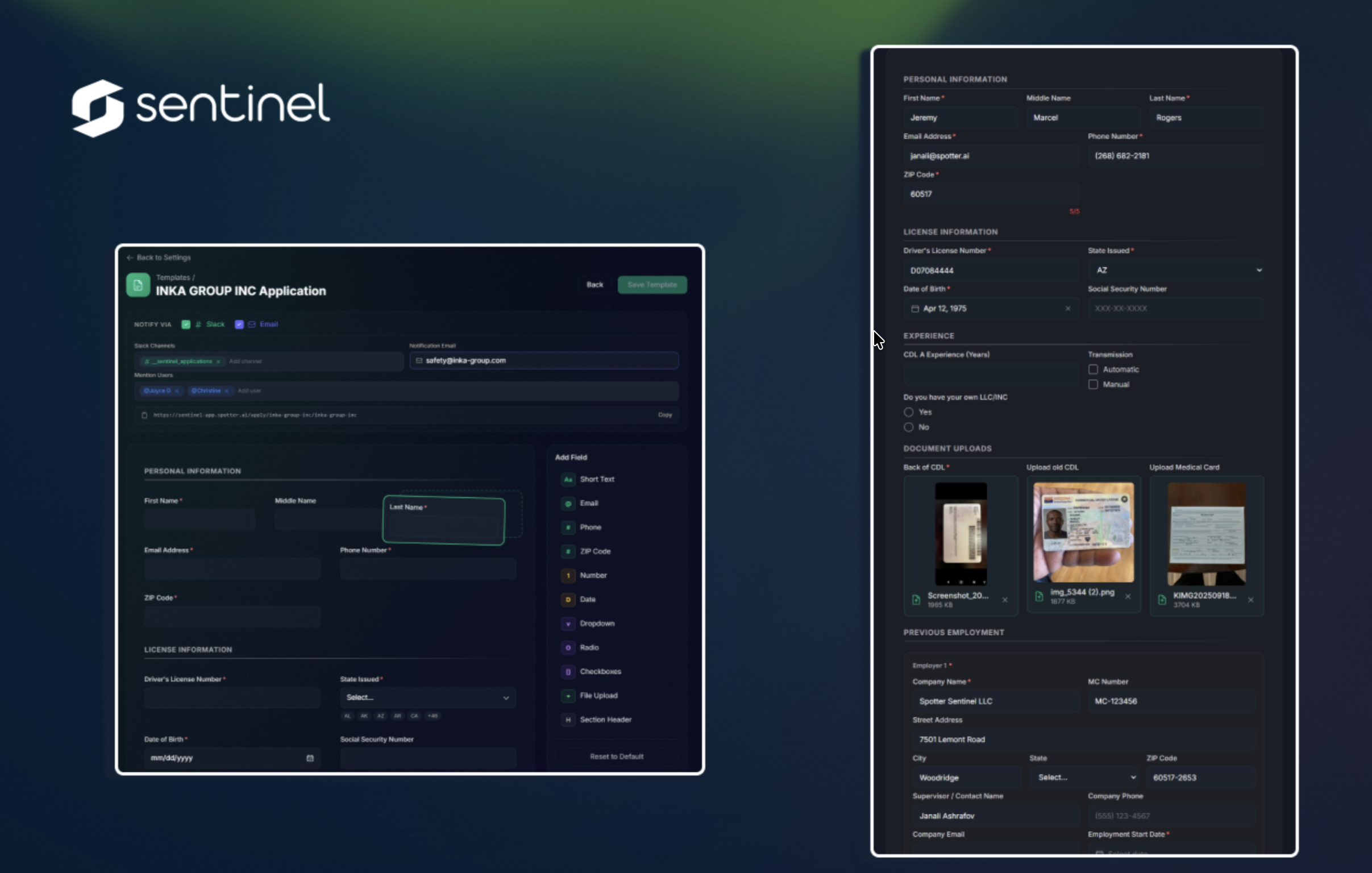The width and height of the screenshot is (1372, 873).
Task: Click the Date field type icon
Action: 567,600
